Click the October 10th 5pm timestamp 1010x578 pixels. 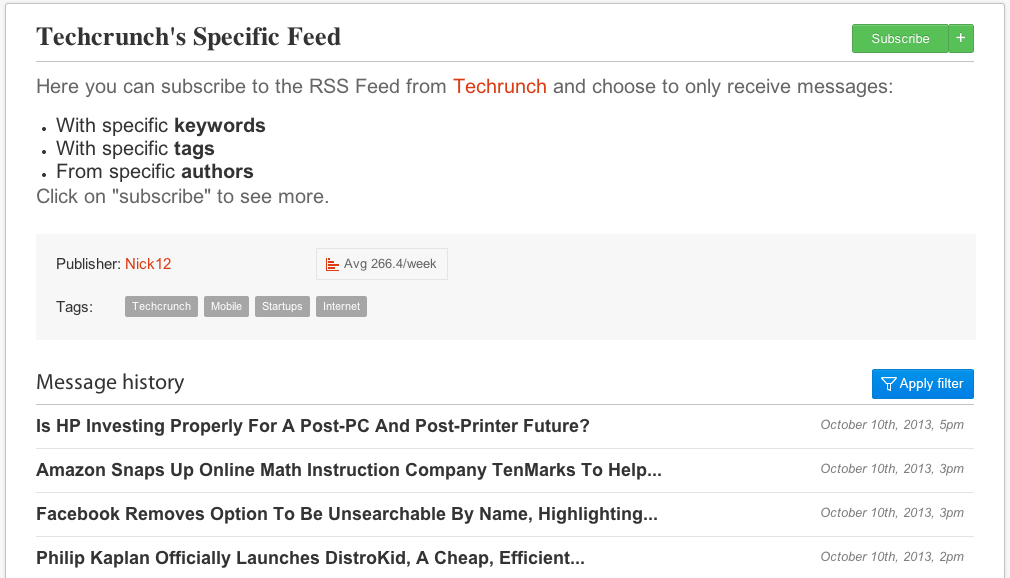[892, 425]
